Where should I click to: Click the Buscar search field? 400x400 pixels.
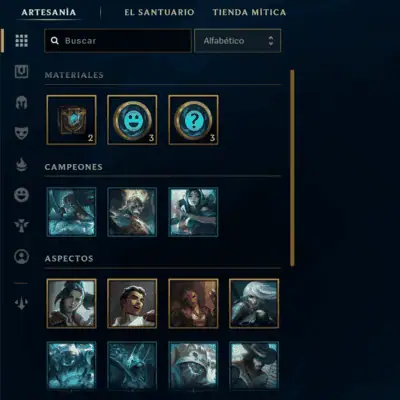click(x=118, y=41)
